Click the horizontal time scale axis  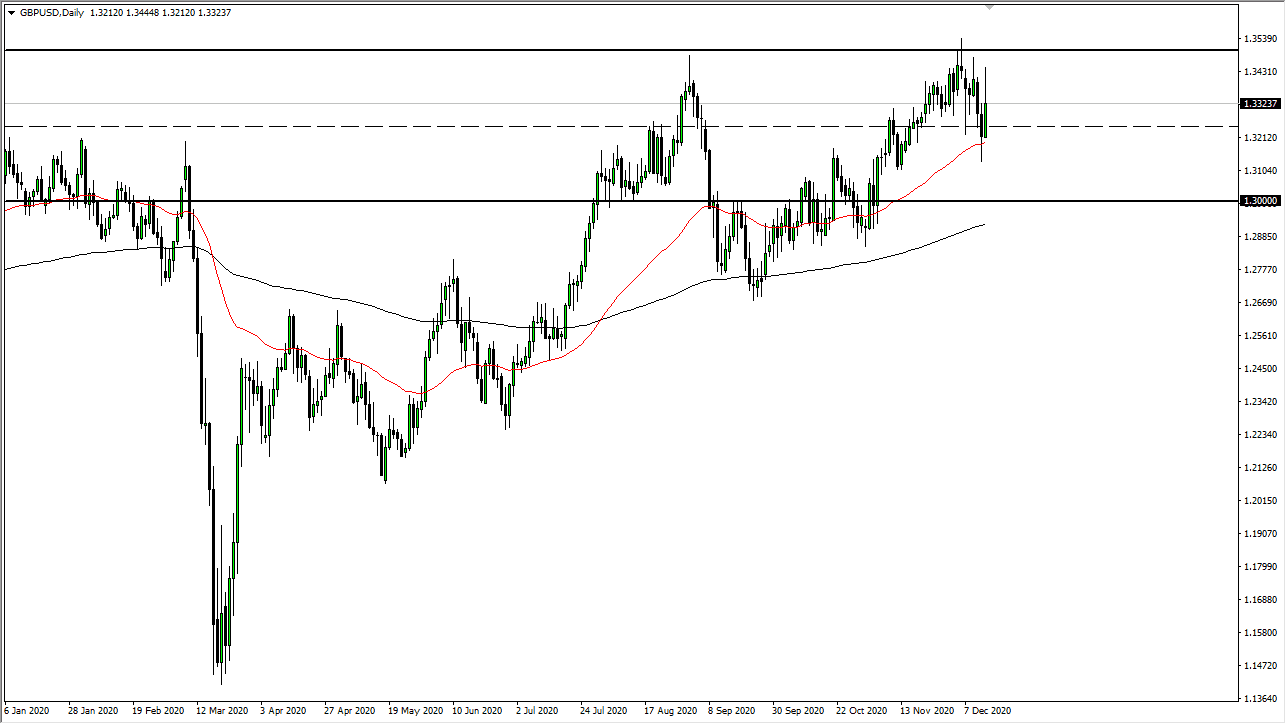pyautogui.click(x=600, y=711)
